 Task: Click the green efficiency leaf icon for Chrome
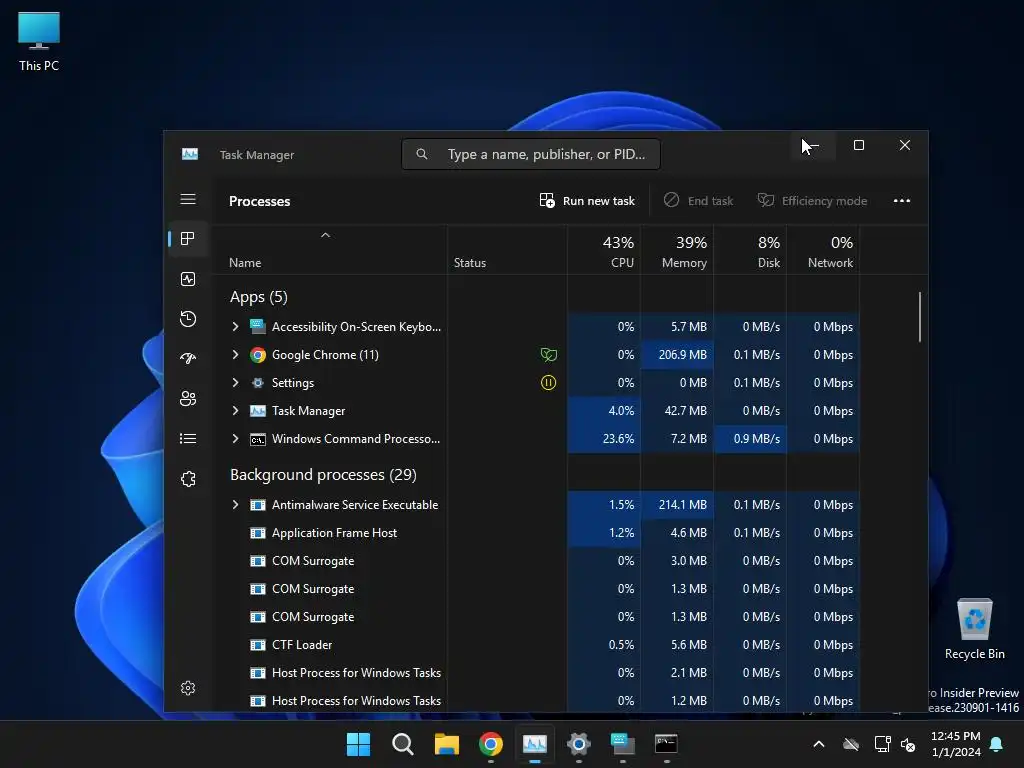tap(549, 355)
